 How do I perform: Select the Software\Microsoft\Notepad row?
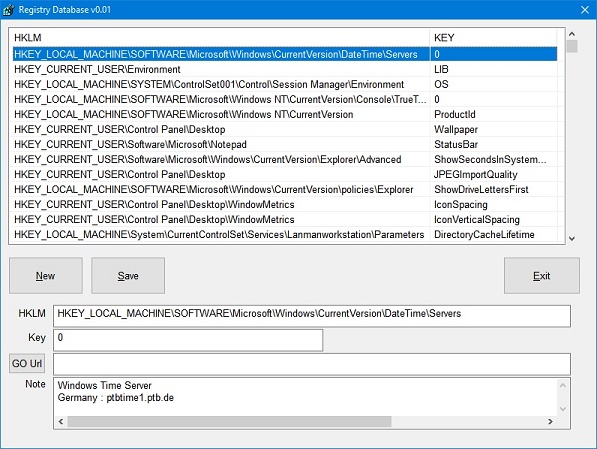coord(285,144)
